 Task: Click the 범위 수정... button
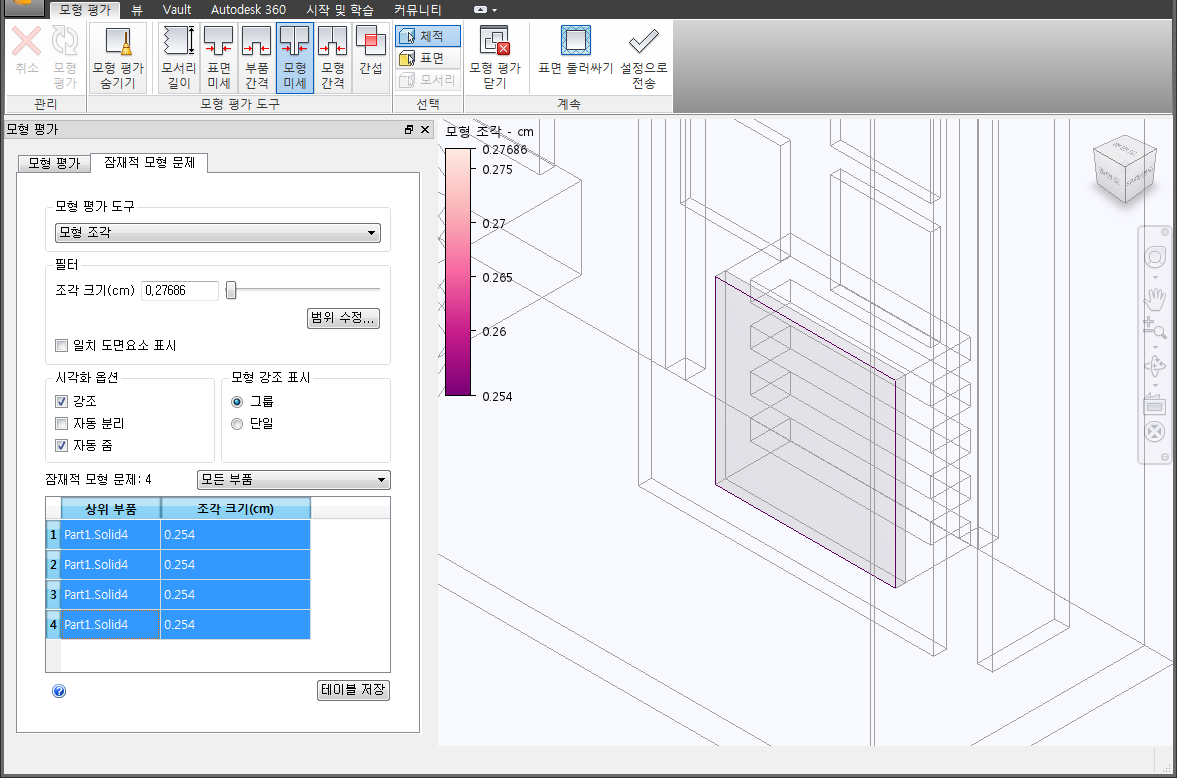[x=344, y=318]
